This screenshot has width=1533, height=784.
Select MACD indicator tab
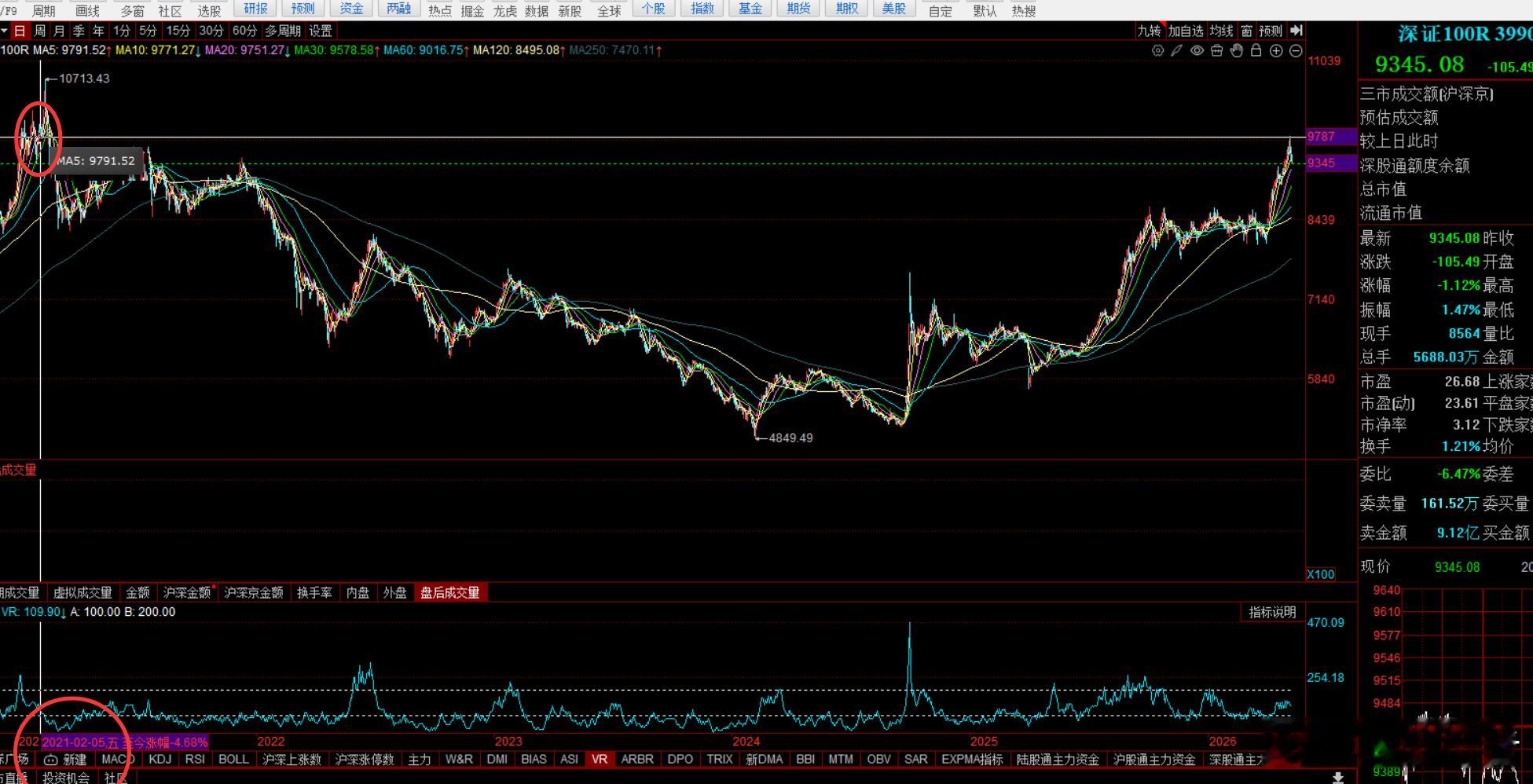coord(118,759)
